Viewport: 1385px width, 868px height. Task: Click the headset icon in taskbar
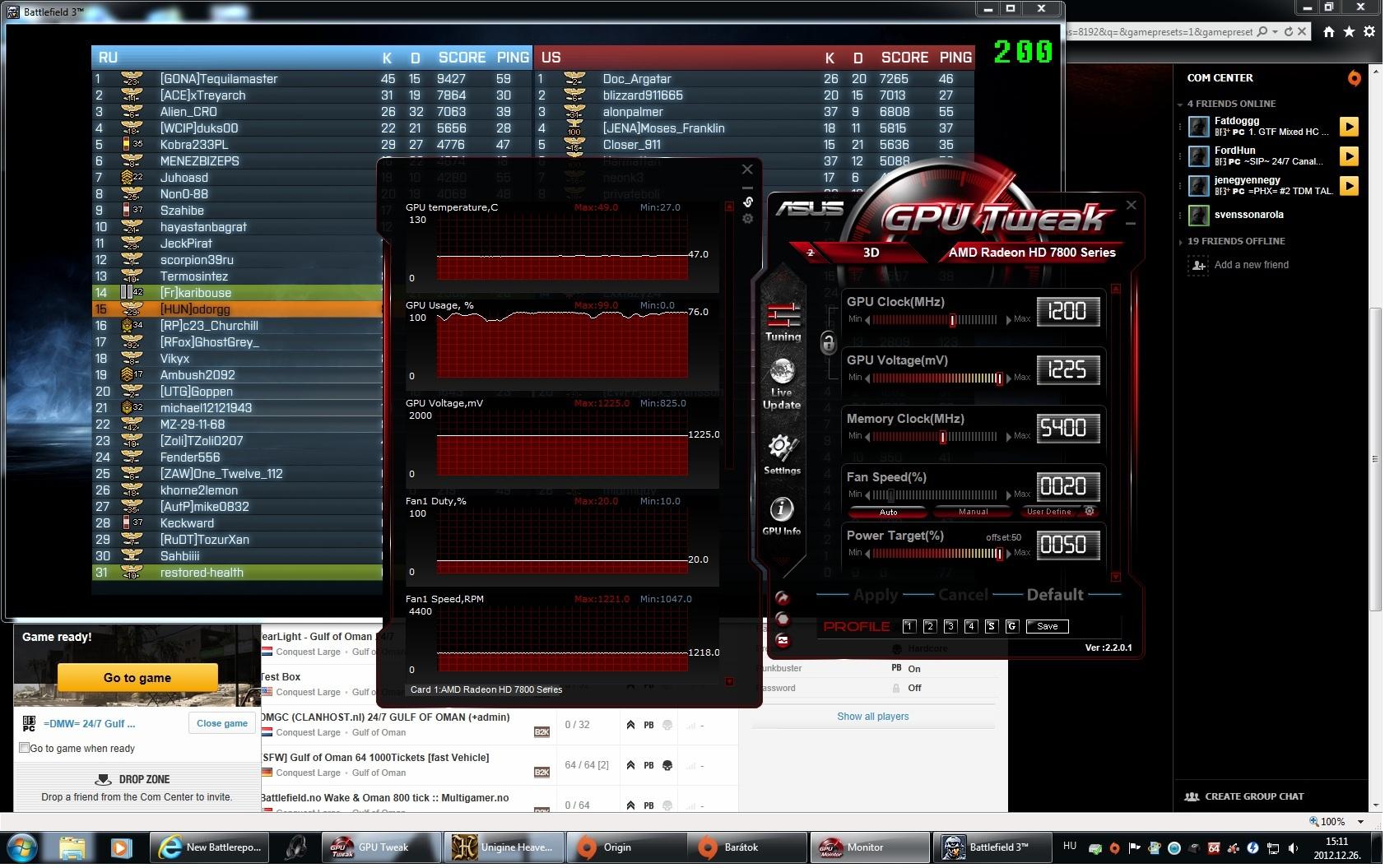(296, 847)
